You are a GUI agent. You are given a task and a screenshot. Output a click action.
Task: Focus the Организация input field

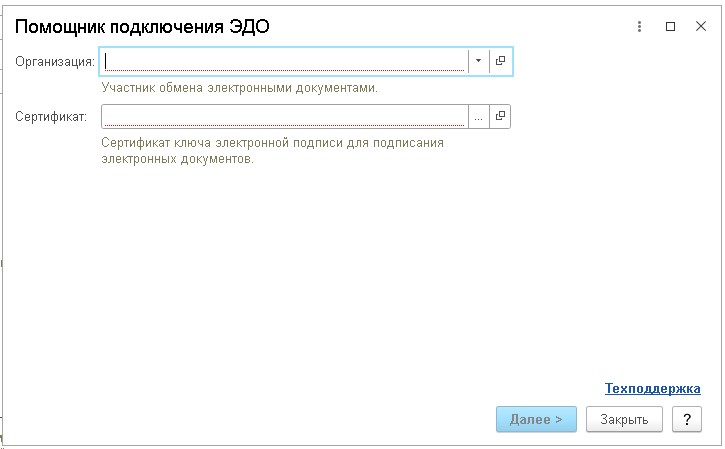284,61
